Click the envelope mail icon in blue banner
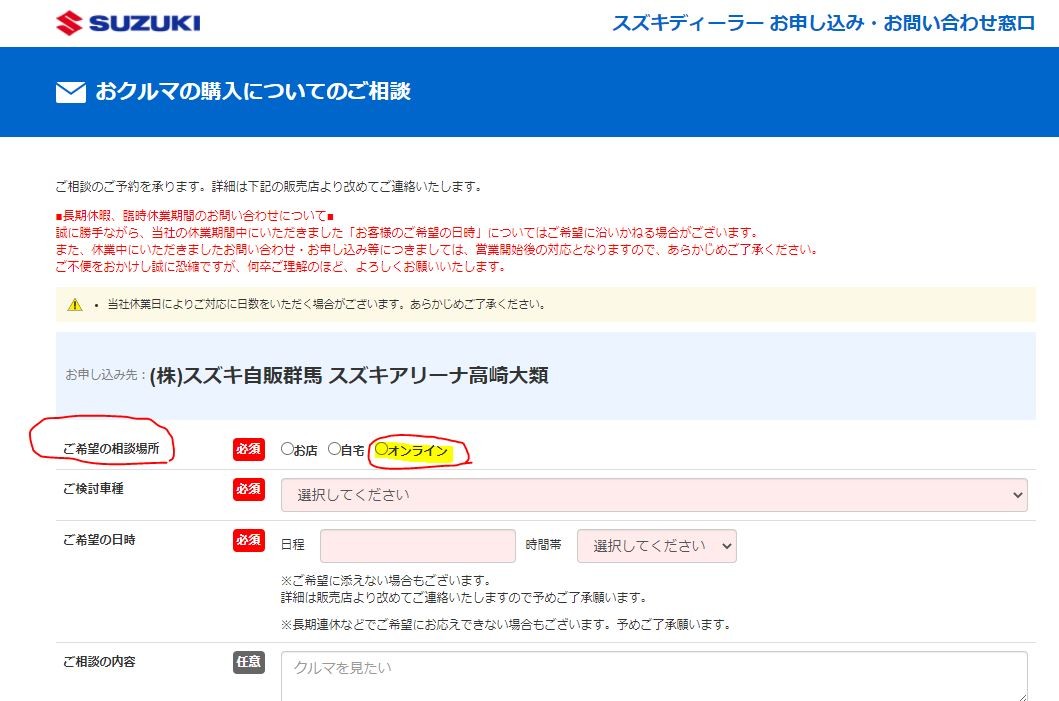The height and width of the screenshot is (701, 1059). click(71, 93)
